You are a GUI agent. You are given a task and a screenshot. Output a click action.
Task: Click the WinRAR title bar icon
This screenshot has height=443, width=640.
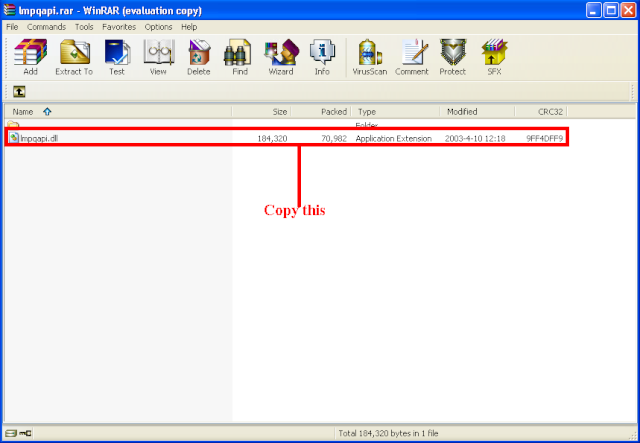point(9,10)
